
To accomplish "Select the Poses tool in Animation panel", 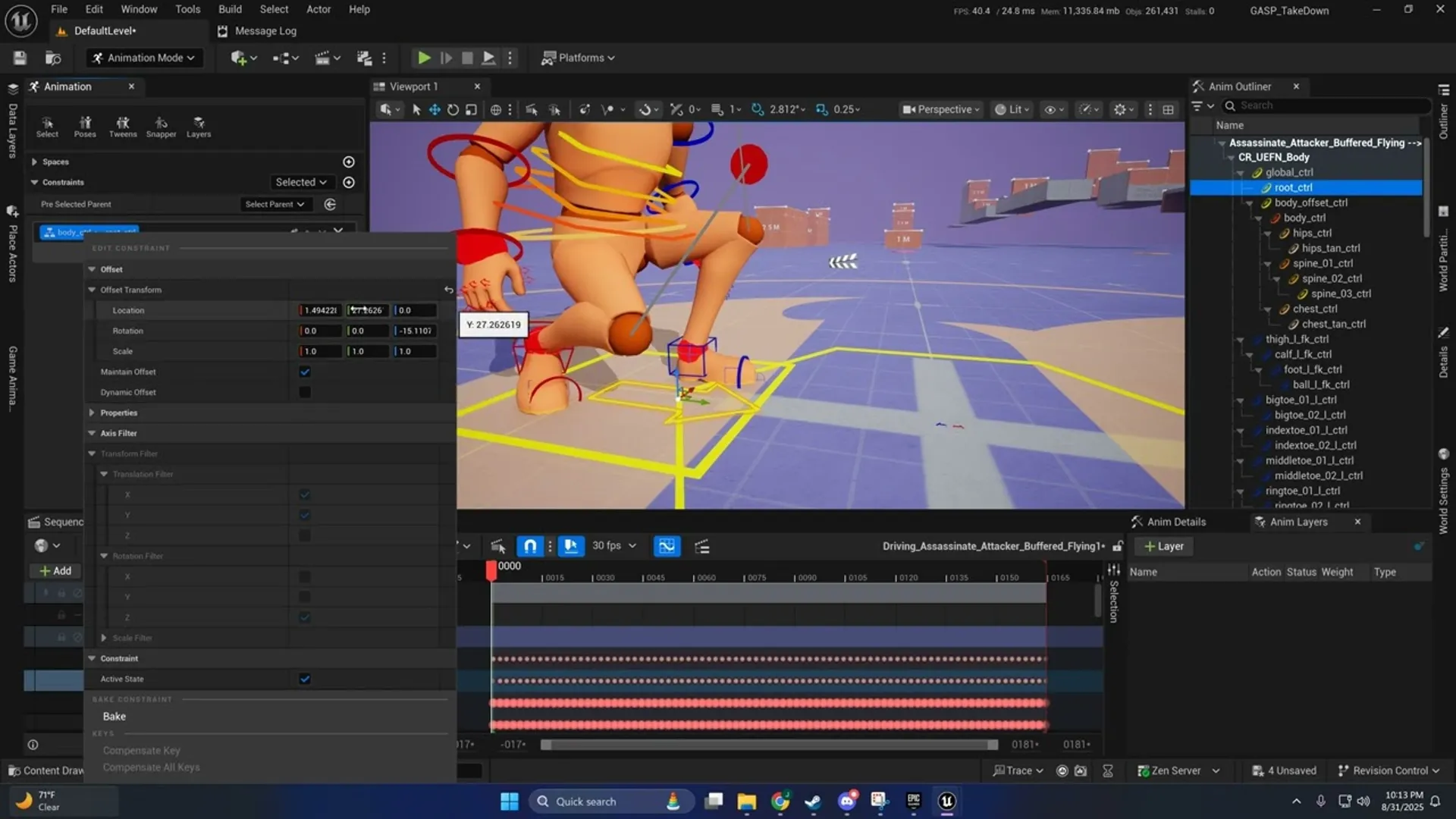I will click(x=85, y=126).
